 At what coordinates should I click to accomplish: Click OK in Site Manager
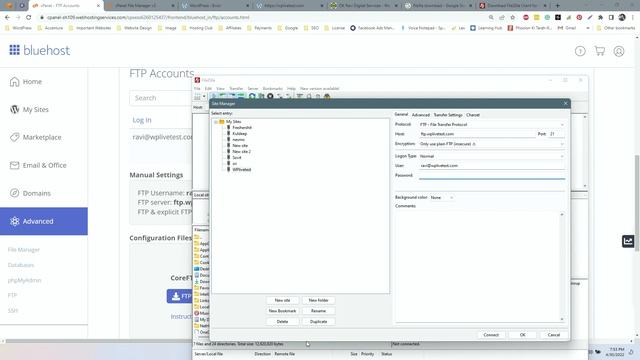522,335
